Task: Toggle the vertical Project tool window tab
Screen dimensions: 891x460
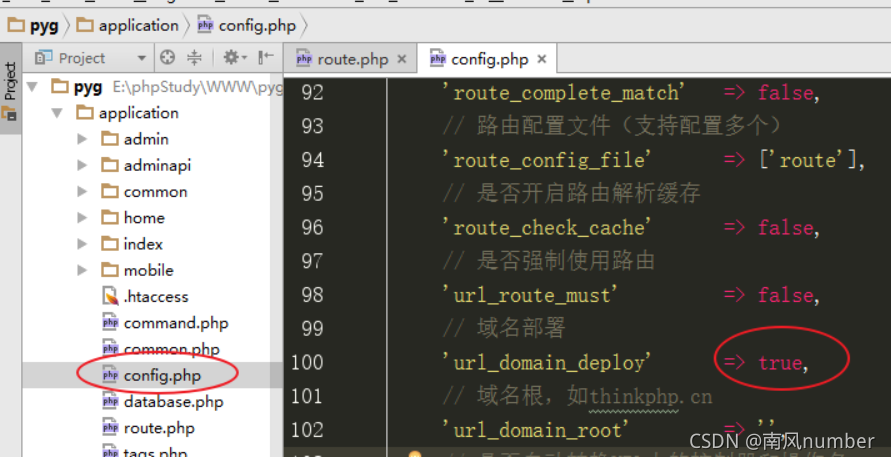Action: pos(10,90)
